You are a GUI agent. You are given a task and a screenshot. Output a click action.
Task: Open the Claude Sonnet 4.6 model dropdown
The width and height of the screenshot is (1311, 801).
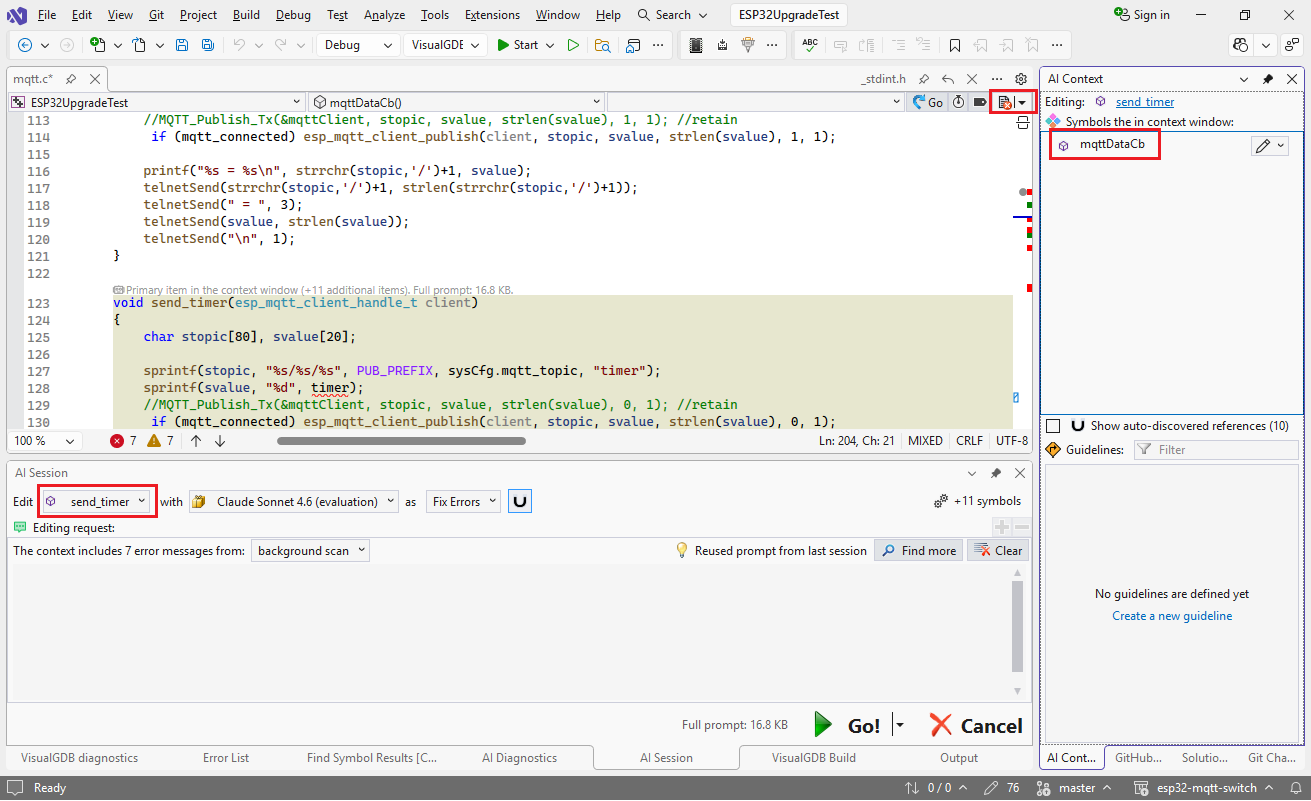294,502
